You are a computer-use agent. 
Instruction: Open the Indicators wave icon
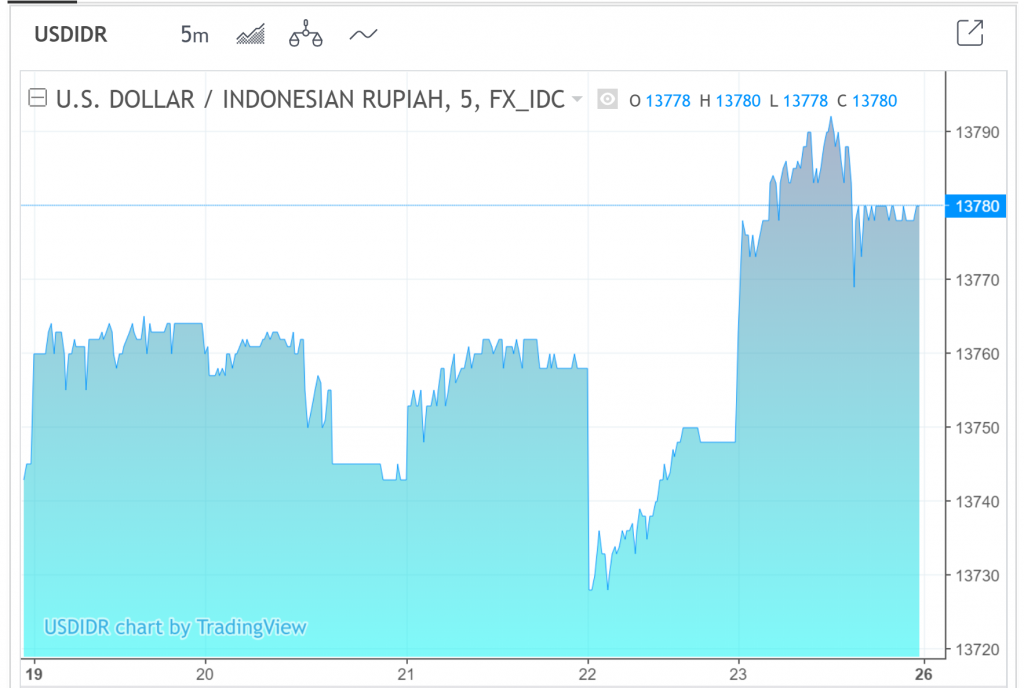coord(363,35)
